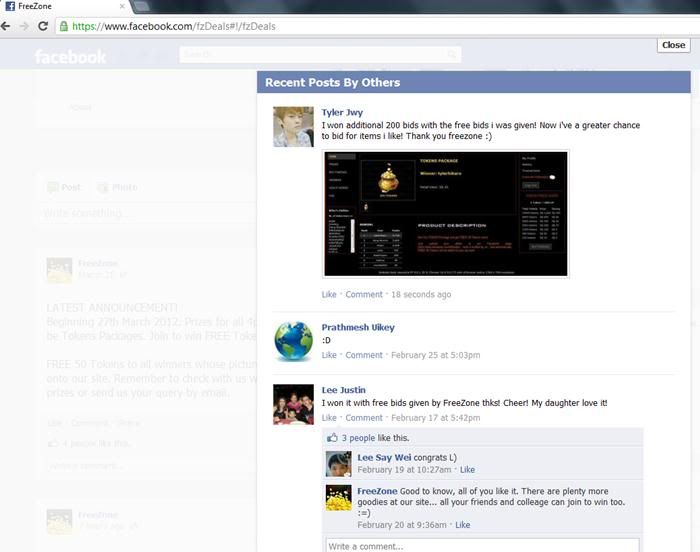
Task: Click 'February 25 at 5:03pm' timestamp
Action: tap(436, 355)
